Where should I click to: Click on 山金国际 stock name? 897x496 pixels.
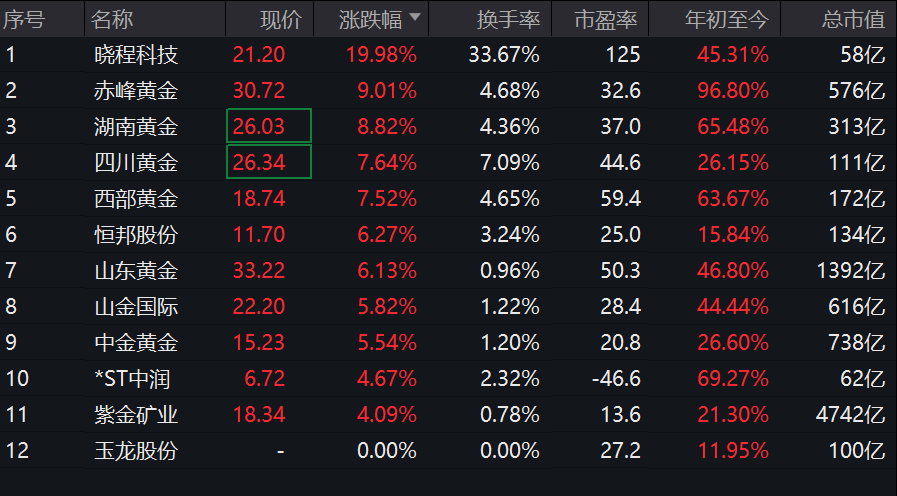tap(135, 306)
